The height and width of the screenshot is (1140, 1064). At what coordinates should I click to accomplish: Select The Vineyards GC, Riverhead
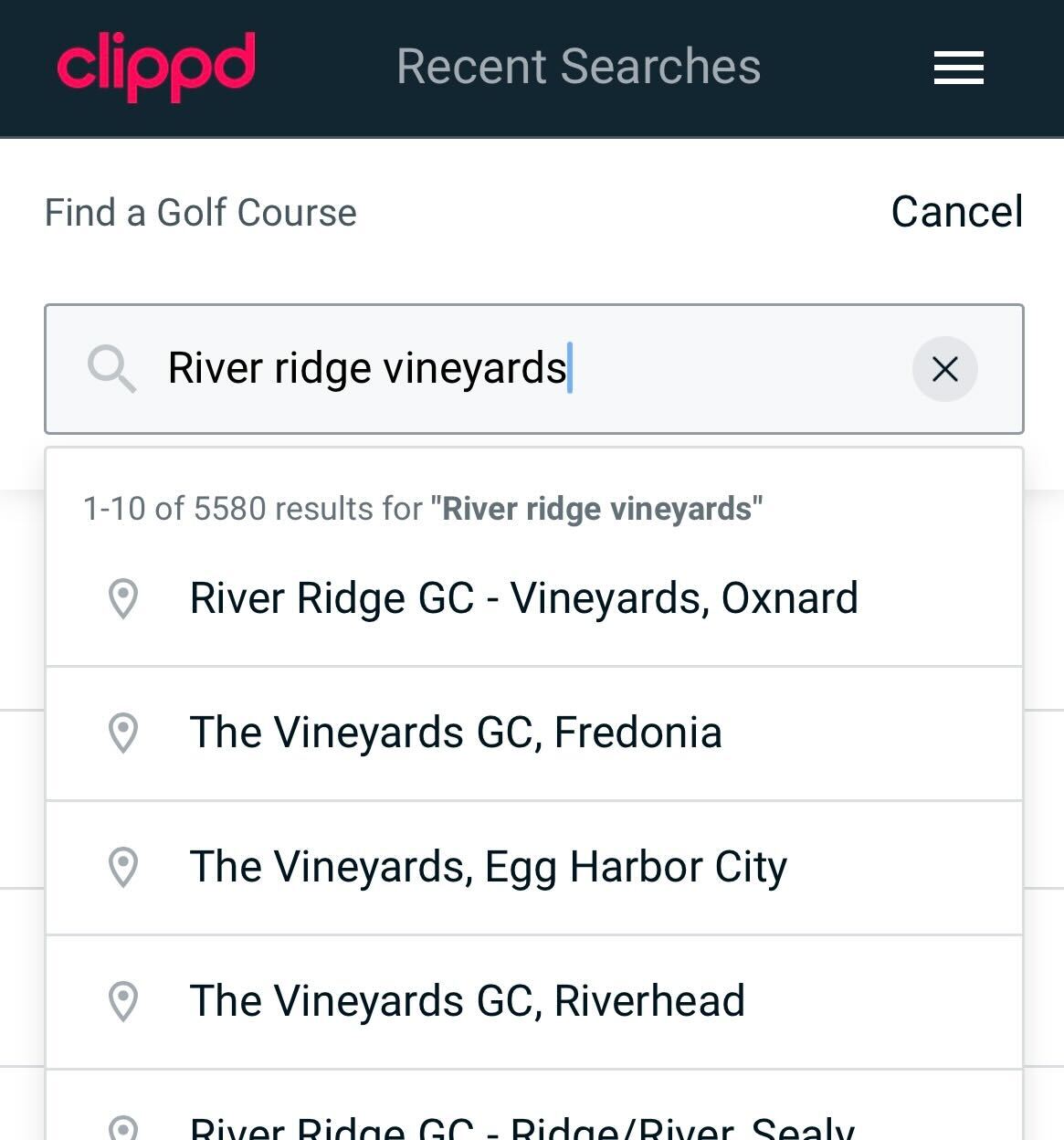[x=467, y=1001]
